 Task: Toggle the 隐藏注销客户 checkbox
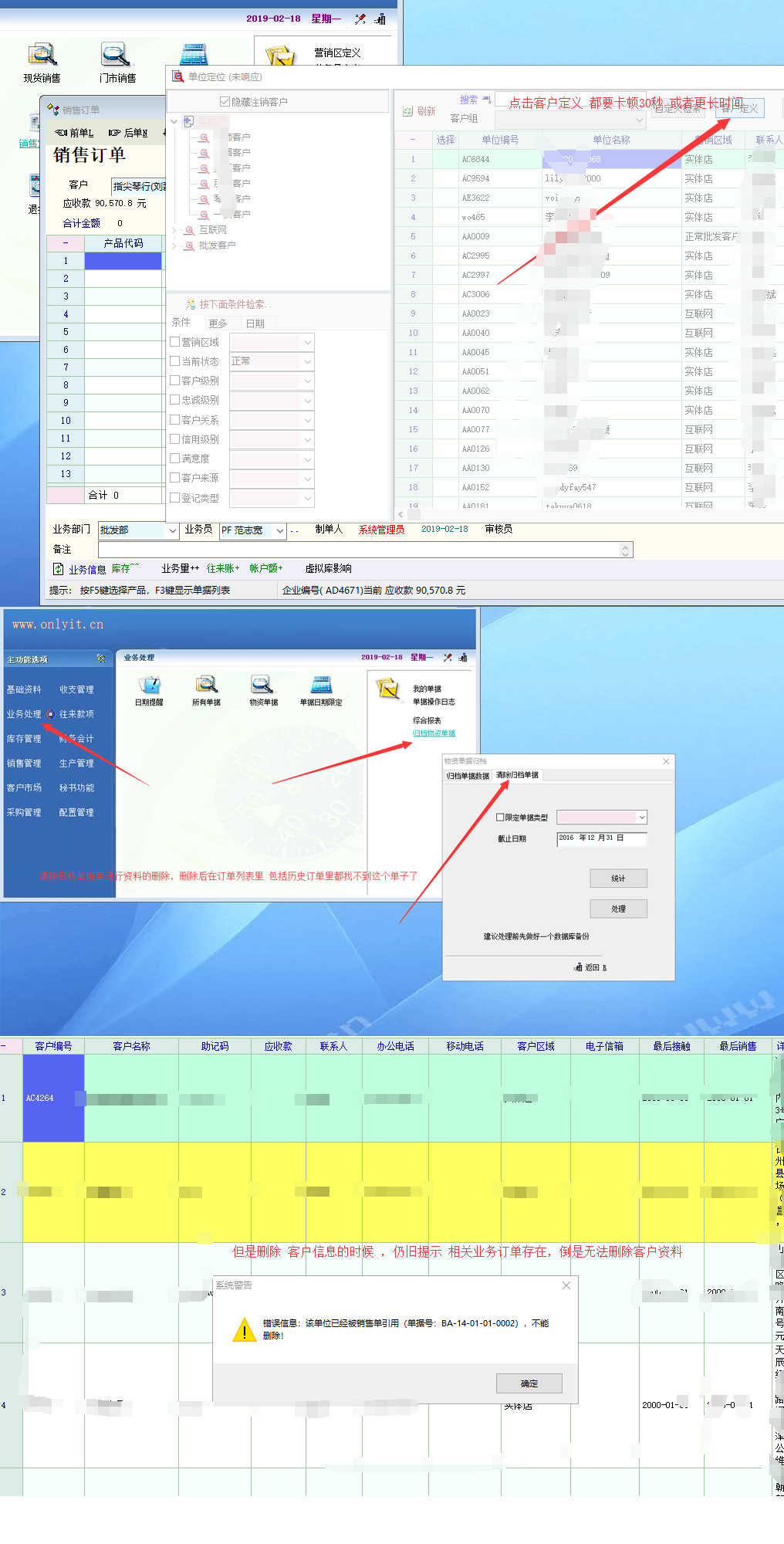[x=225, y=101]
